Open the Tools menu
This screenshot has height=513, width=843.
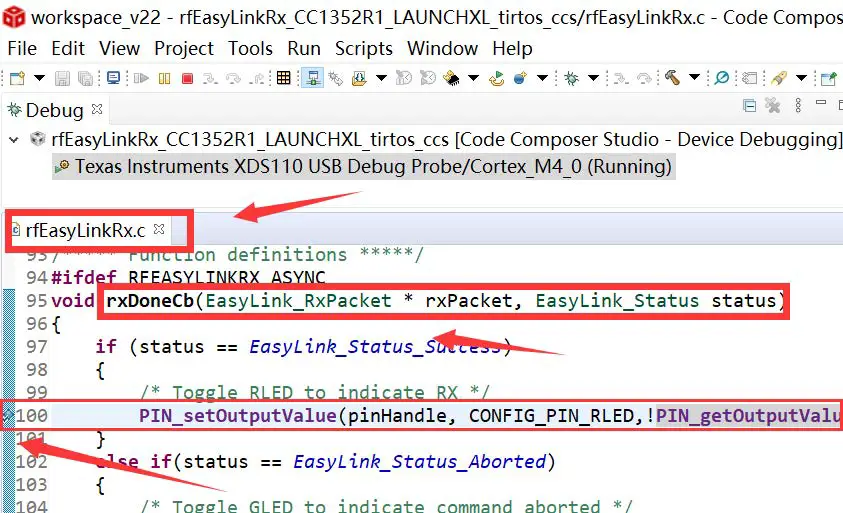point(250,48)
